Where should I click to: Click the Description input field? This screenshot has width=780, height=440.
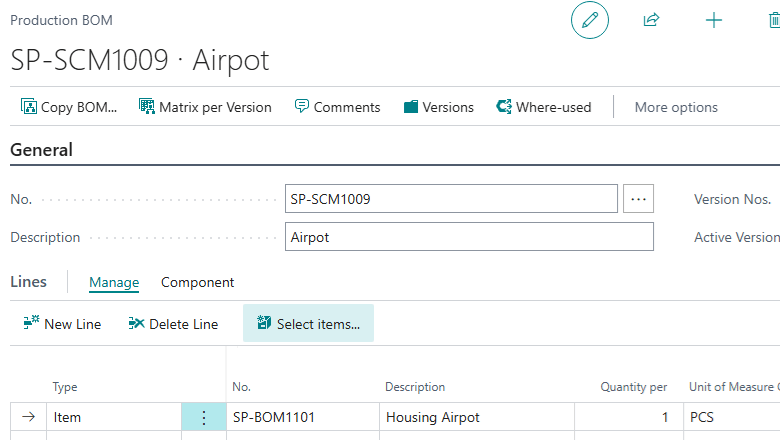(468, 237)
